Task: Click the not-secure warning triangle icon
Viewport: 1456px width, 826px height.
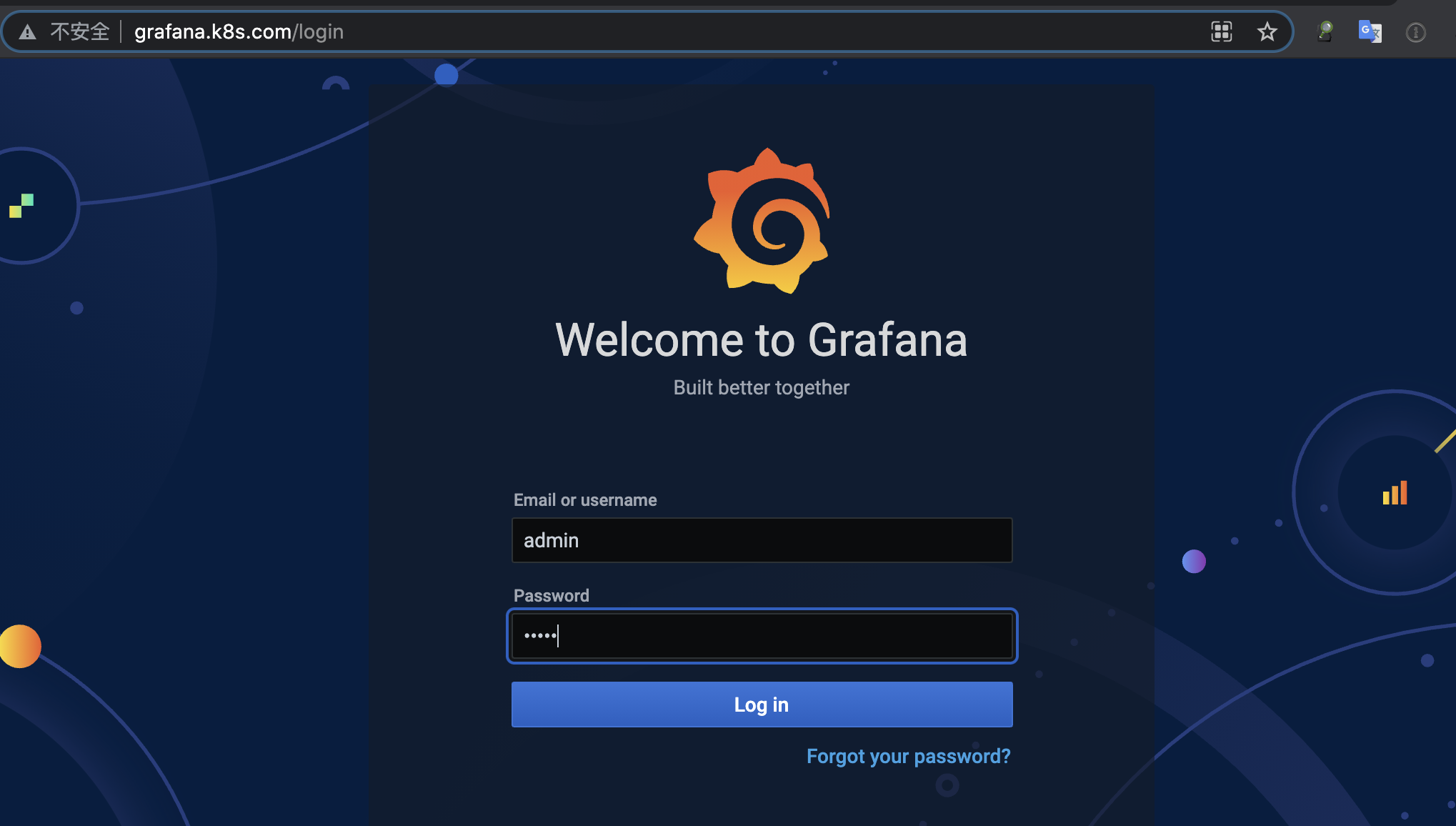Action: click(x=27, y=32)
